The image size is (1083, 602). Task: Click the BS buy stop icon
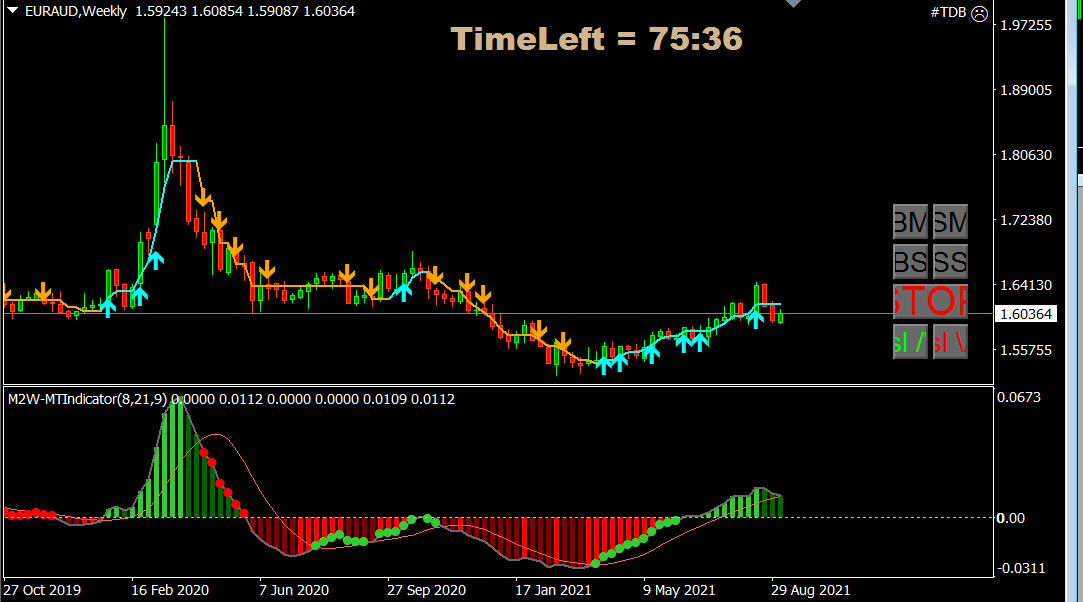tap(910, 261)
